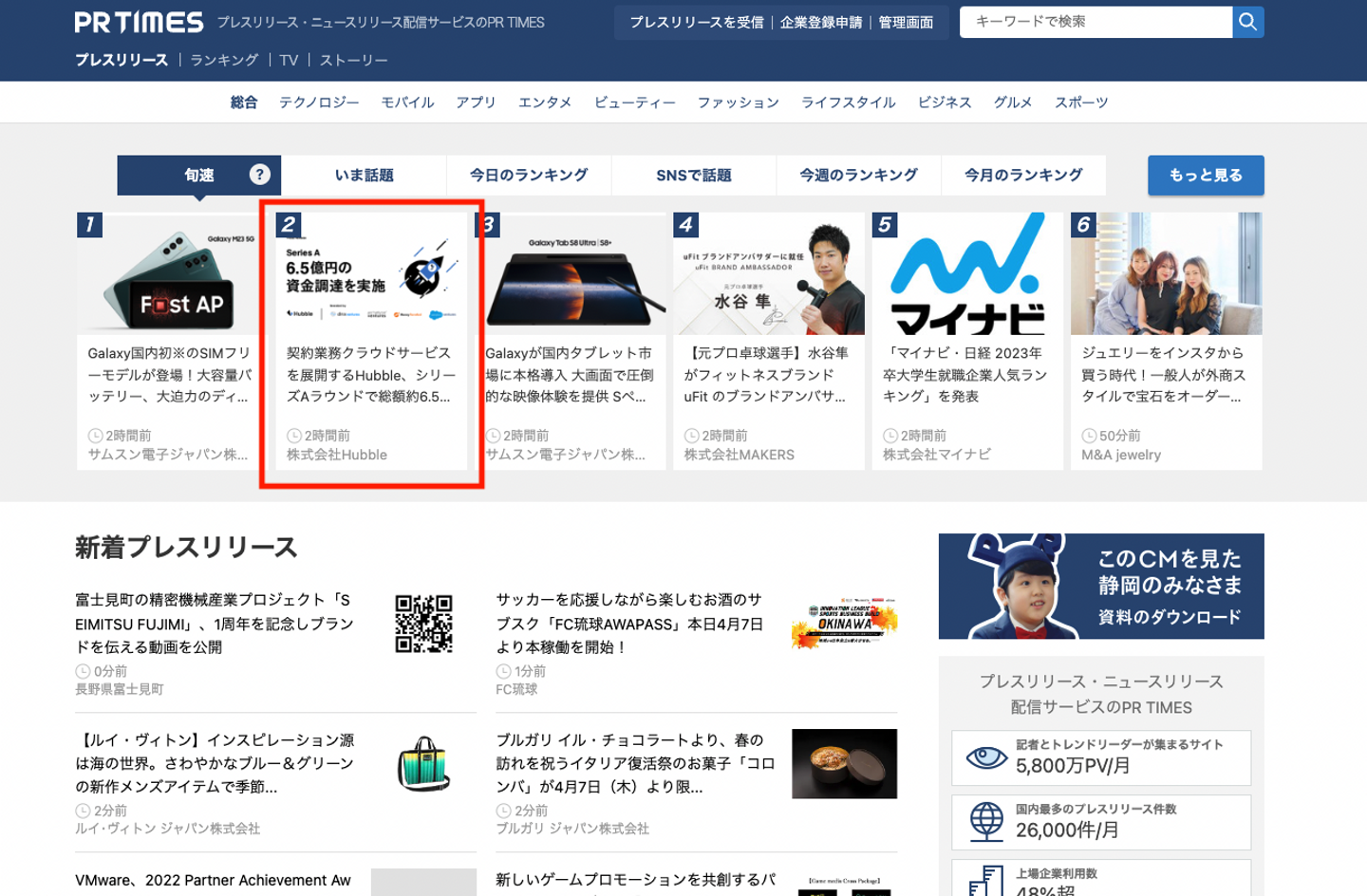Open the Louis Vuitton bag thumbnail
The width and height of the screenshot is (1367, 896).
pyautogui.click(x=423, y=763)
